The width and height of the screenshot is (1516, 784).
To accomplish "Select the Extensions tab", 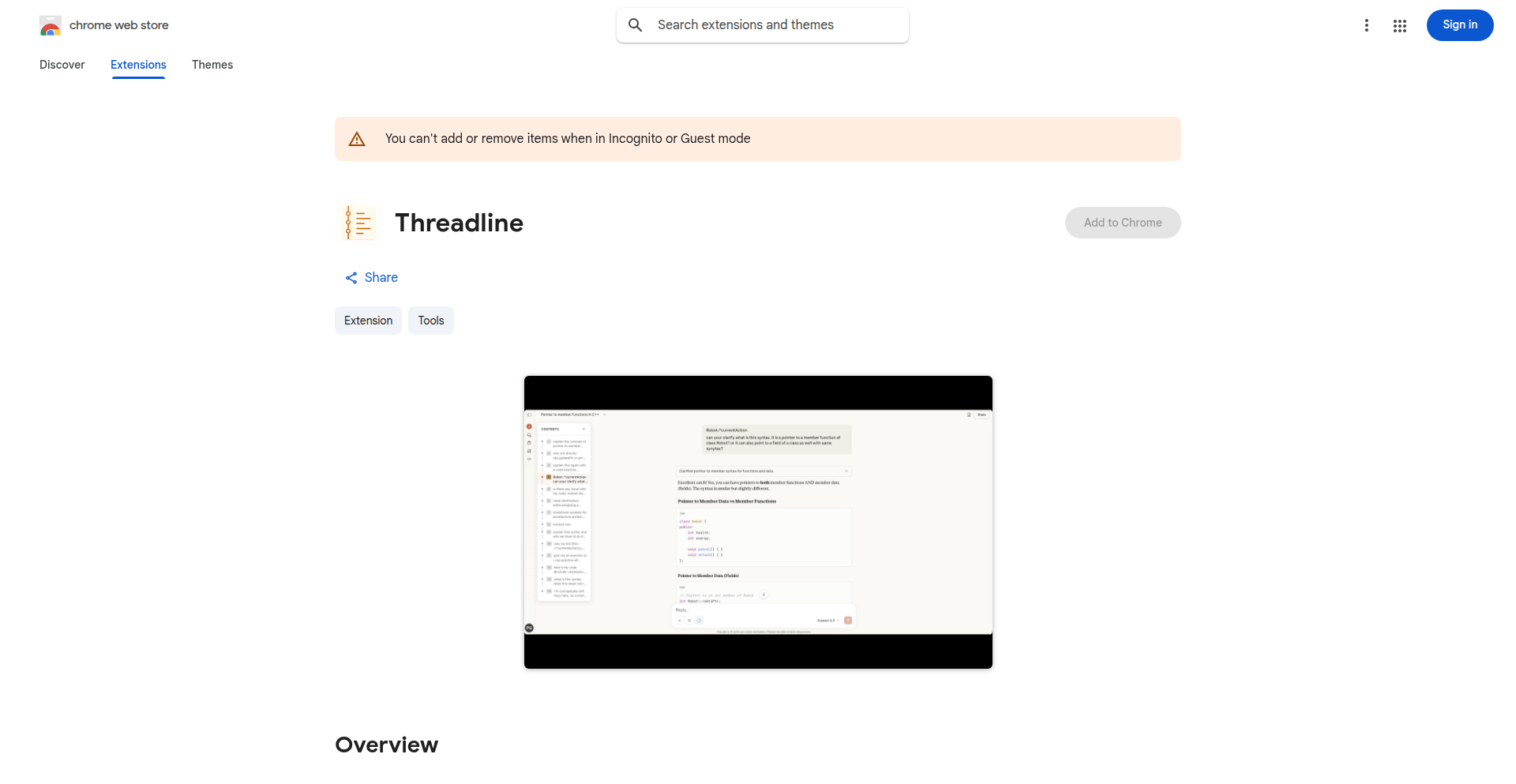I will (137, 65).
